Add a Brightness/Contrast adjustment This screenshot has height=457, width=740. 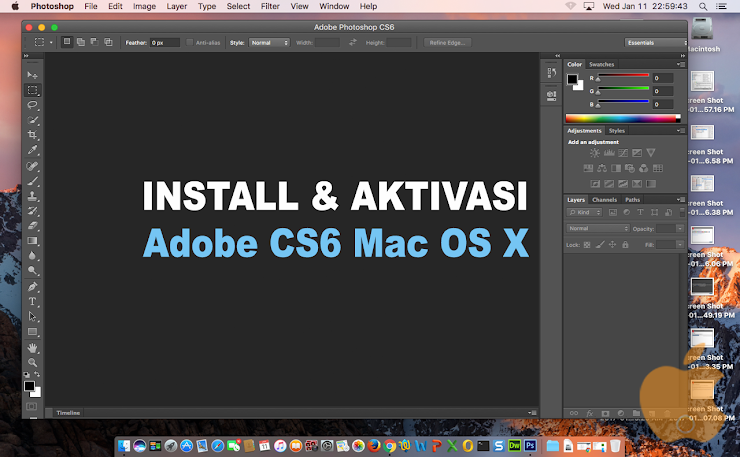pos(595,153)
